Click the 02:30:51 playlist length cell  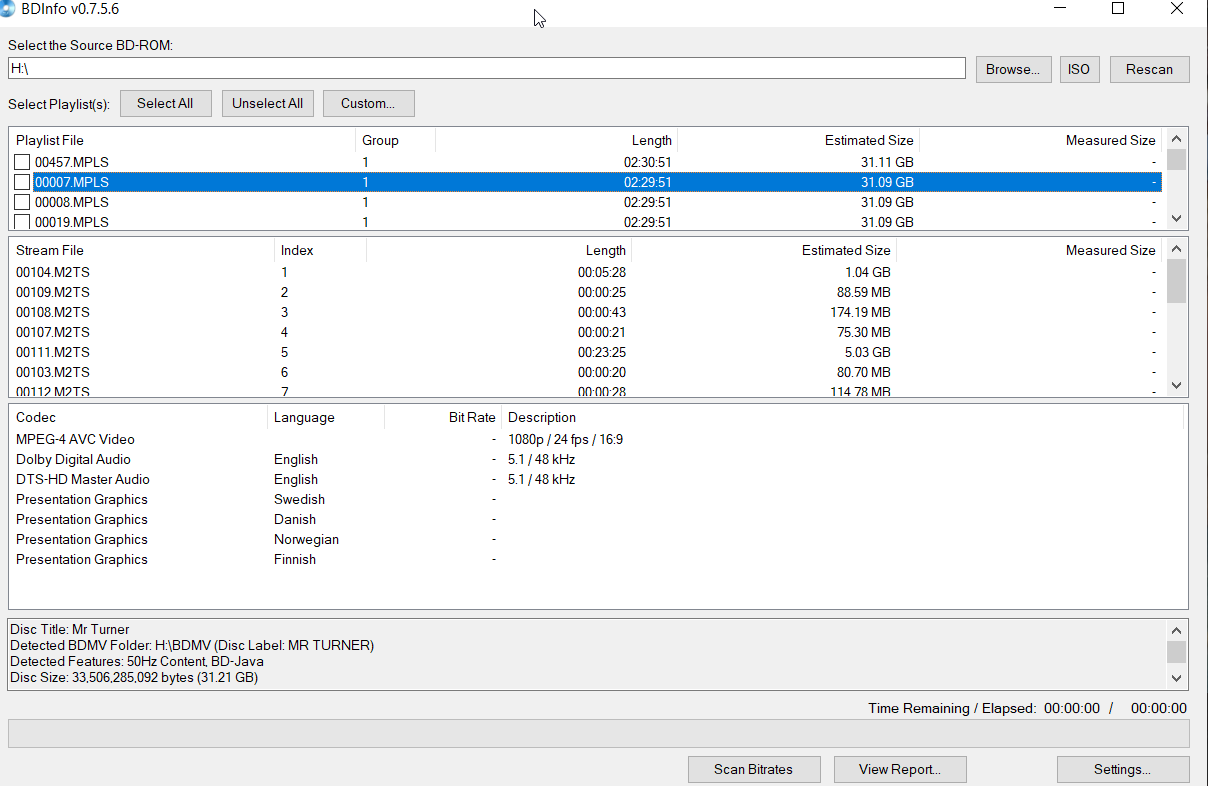(648, 162)
